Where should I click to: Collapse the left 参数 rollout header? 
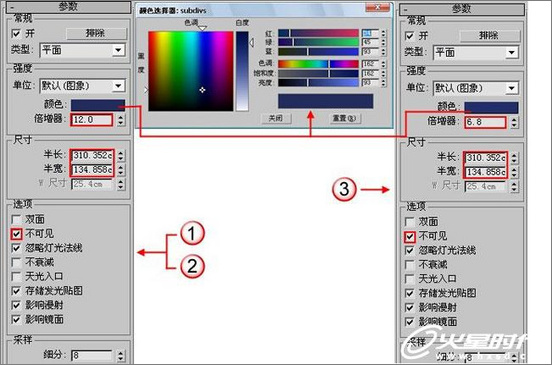point(68,7)
